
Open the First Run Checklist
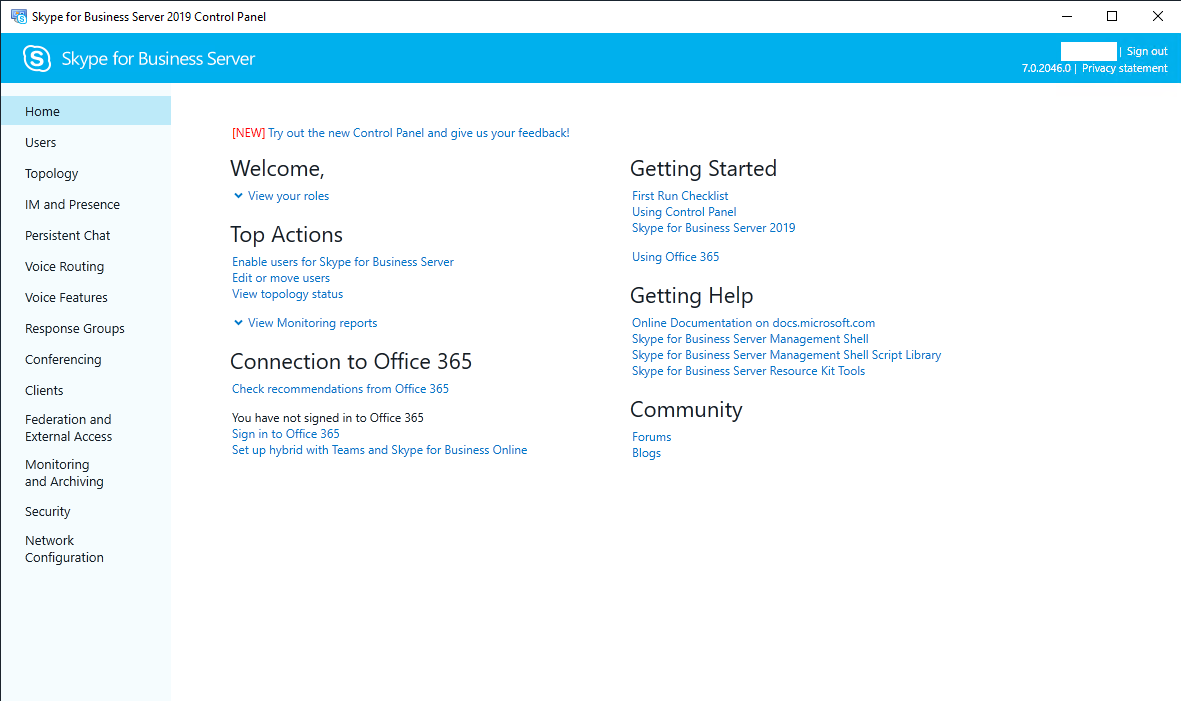pyautogui.click(x=680, y=196)
